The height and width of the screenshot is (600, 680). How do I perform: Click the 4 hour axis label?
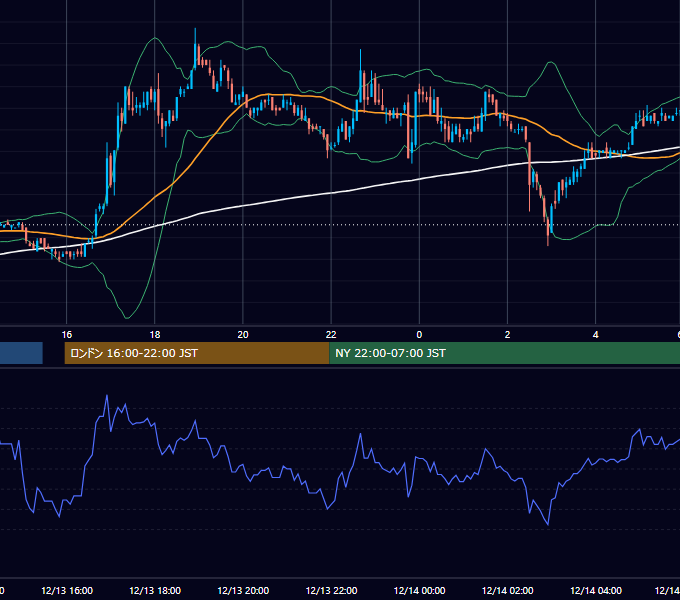(595, 335)
